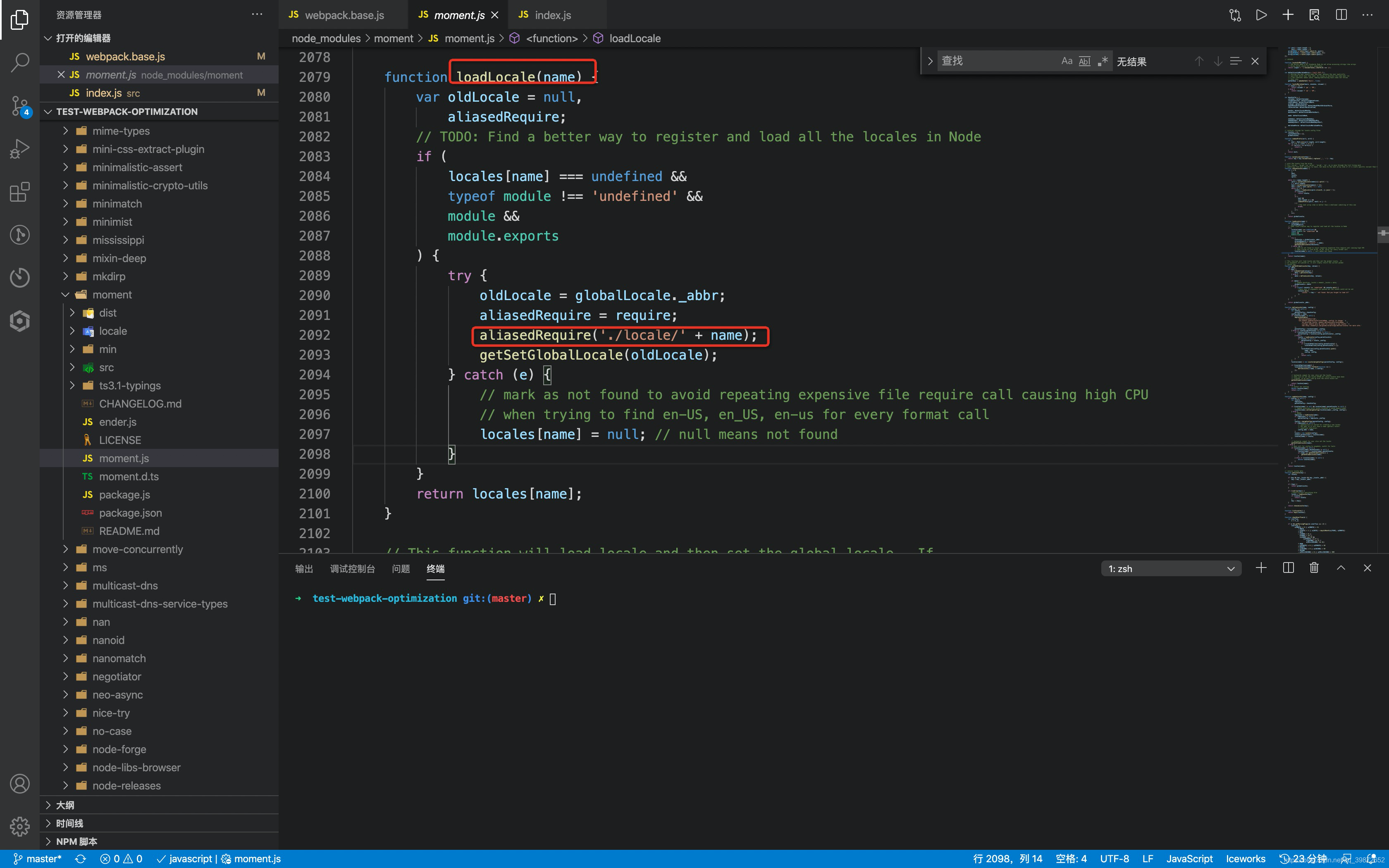Click the compare changes icon in editor toolbar

(1235, 15)
